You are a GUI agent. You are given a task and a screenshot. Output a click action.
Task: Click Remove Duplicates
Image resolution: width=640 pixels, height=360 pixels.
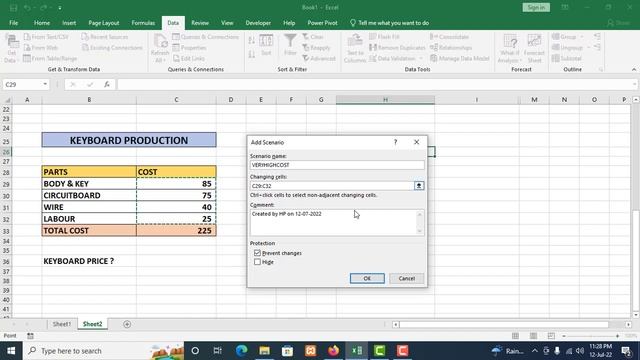397,48
